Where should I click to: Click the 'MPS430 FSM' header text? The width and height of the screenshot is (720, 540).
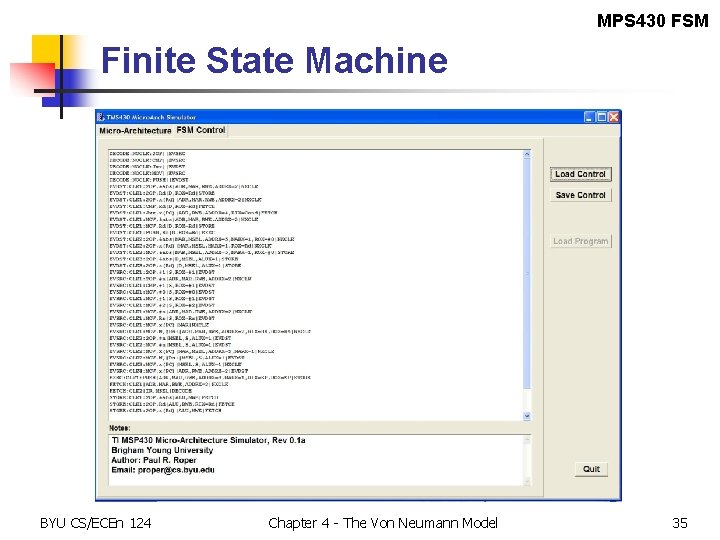652,21
